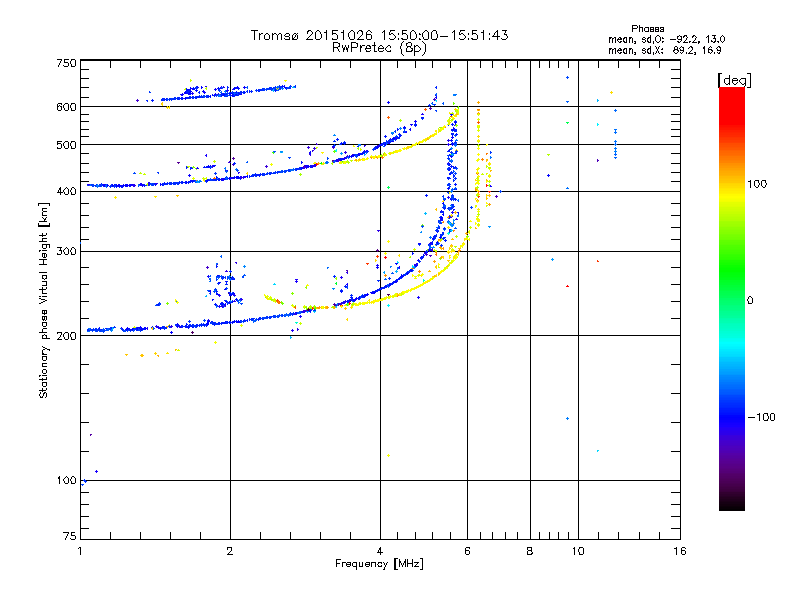Screen dimensions: 800x600
Task: Click the '[deg]' colorbar unit label
Action: [x=734, y=80]
